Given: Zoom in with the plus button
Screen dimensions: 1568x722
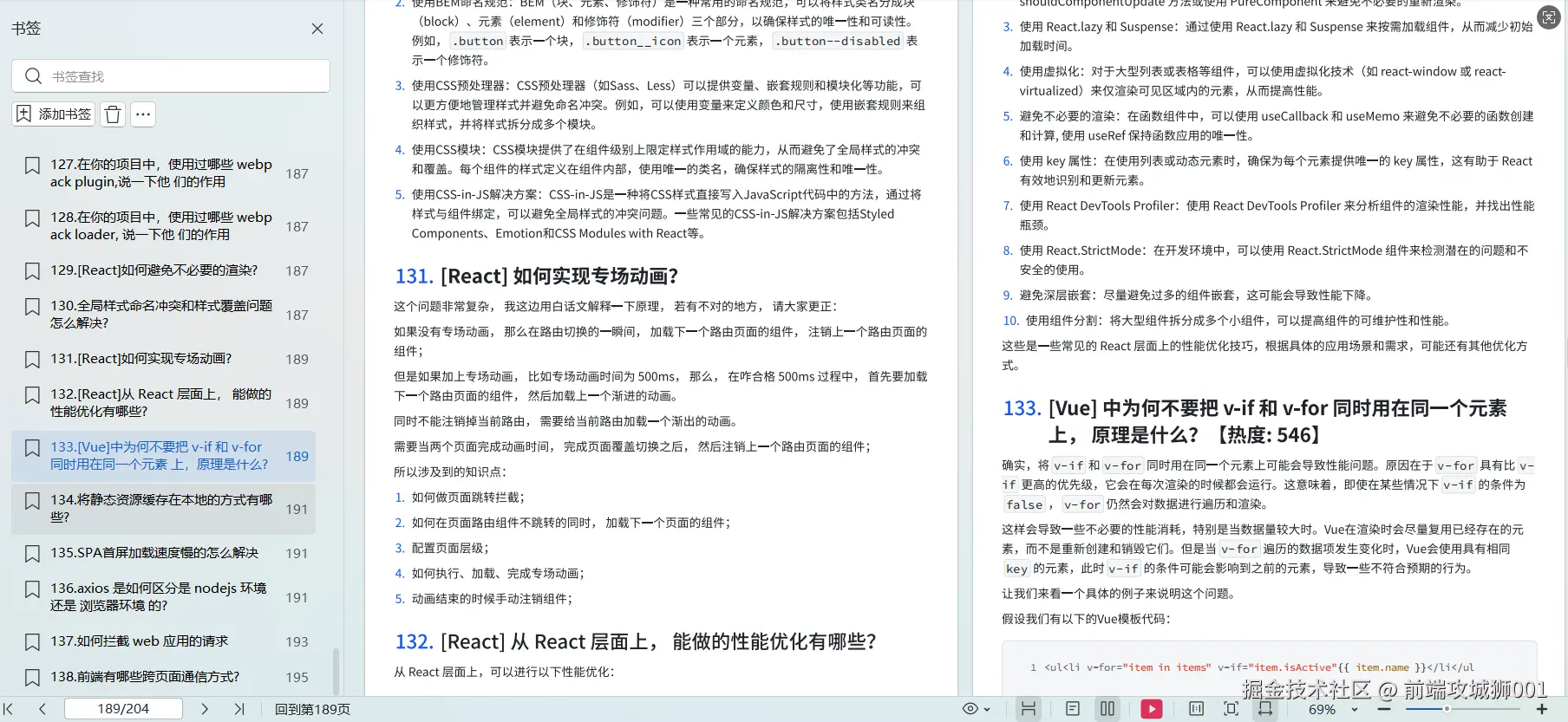Looking at the screenshot, I should [x=1542, y=709].
